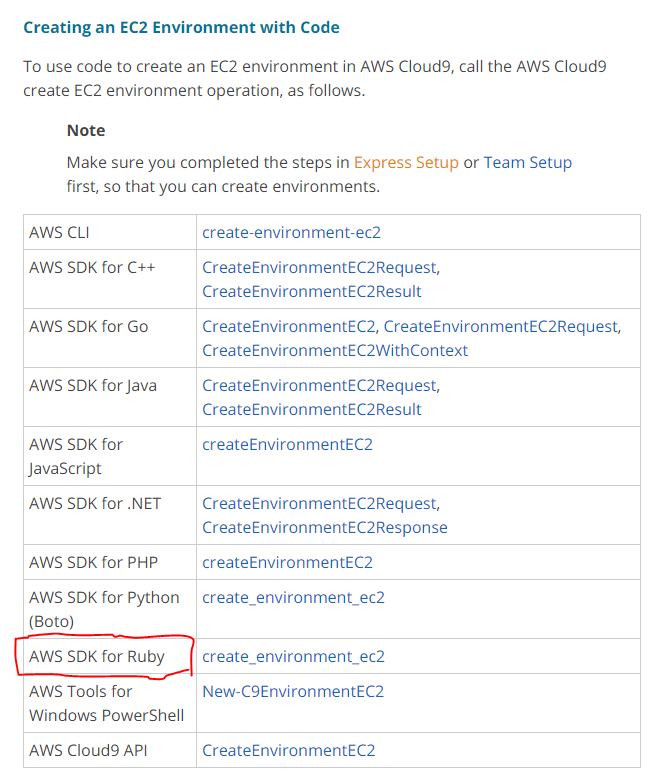This screenshot has height=777, width=662.
Task: Open the CreateEnvironmentEC2WithContext link
Action: pos(335,350)
